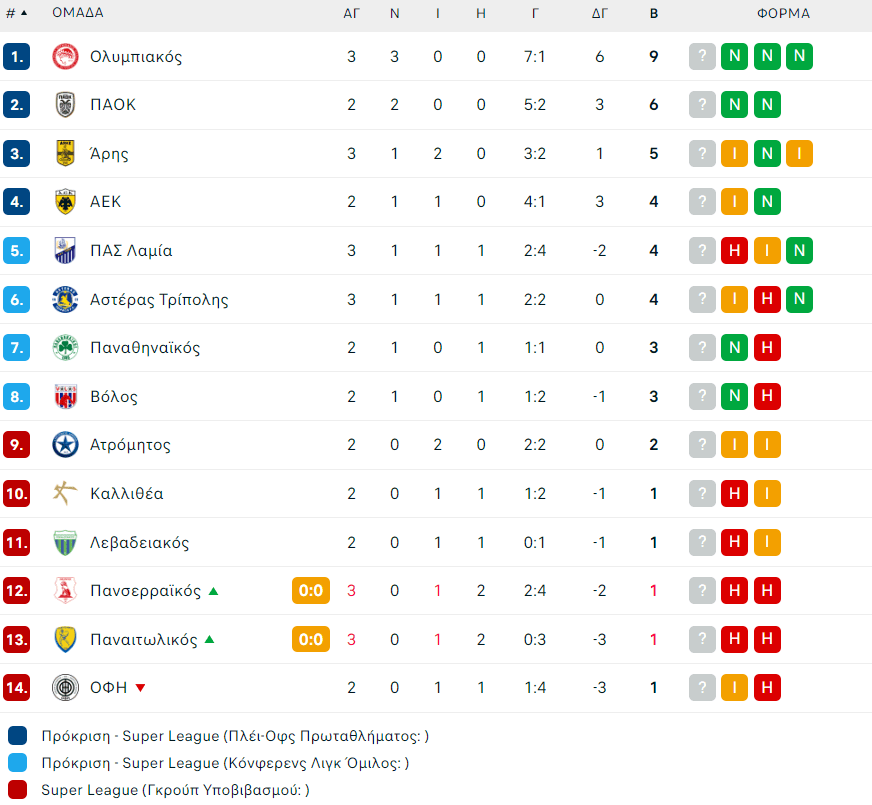This screenshot has width=872, height=805.
Task: Click ΠΑΣ Λαμία red Η form result
Action: pos(735,251)
